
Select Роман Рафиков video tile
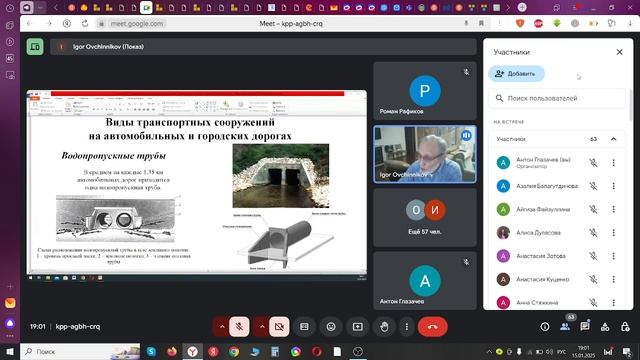(x=425, y=91)
